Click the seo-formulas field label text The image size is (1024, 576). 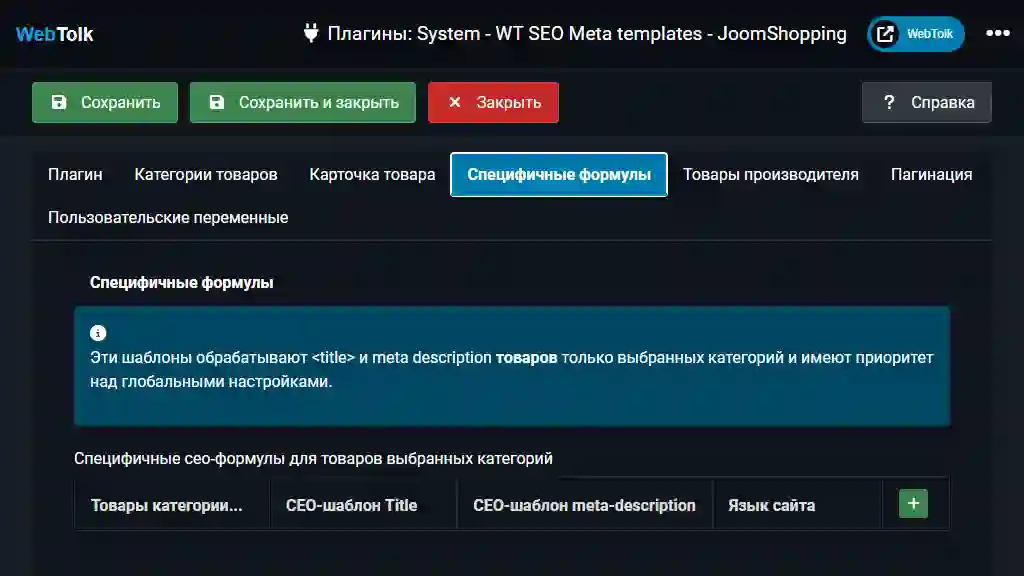pos(313,458)
